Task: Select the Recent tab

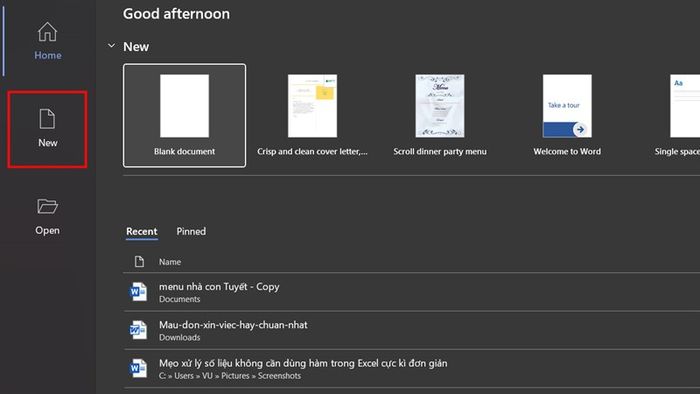Action: [142, 231]
